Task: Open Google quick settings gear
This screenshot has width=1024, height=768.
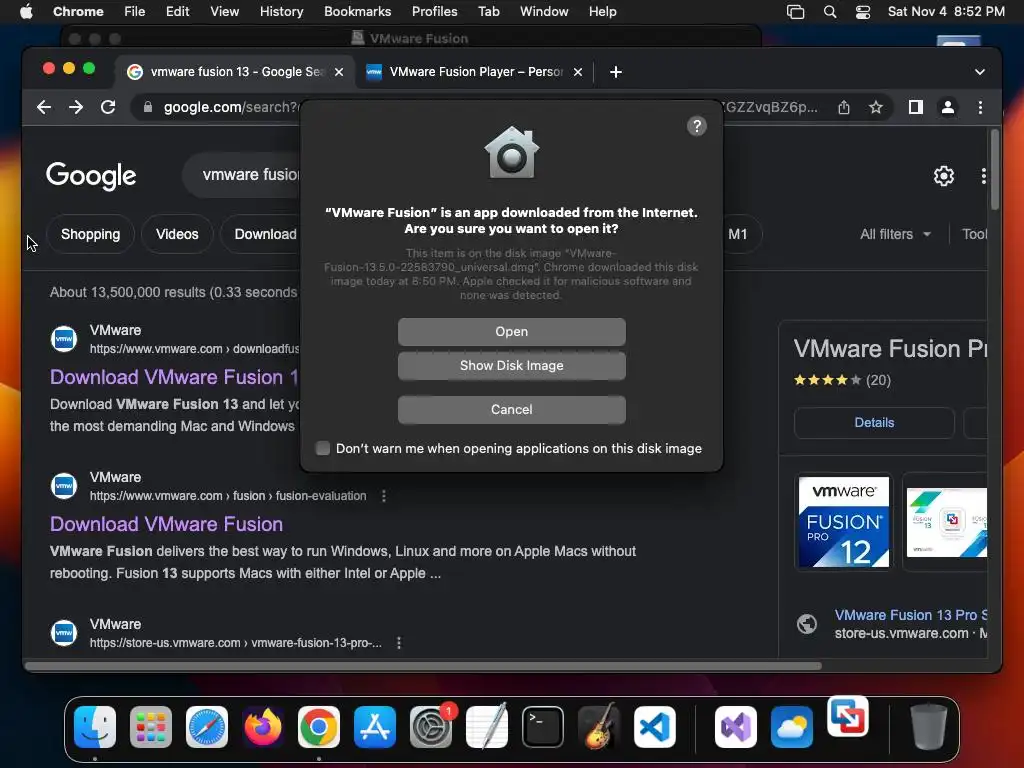Action: (x=944, y=176)
